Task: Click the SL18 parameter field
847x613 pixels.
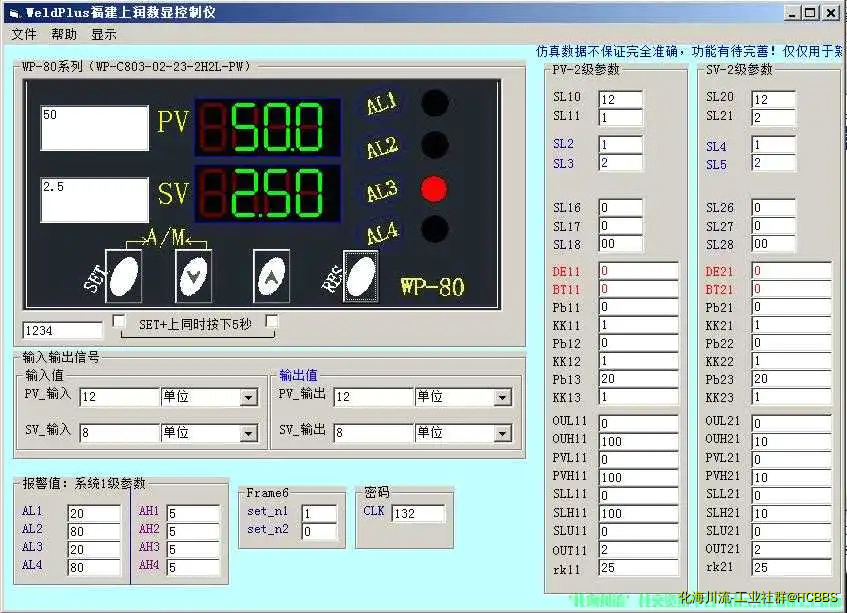Action: click(621, 244)
